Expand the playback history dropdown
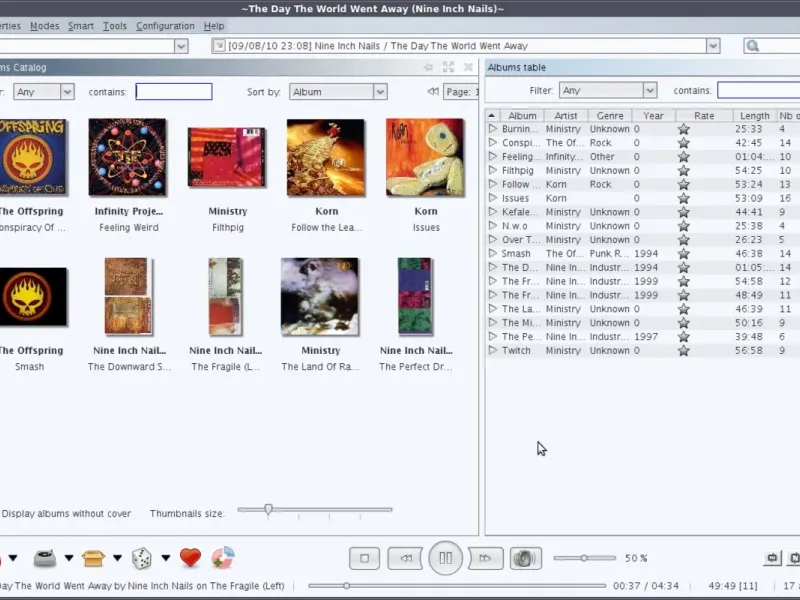This screenshot has width=800, height=600. (x=713, y=46)
